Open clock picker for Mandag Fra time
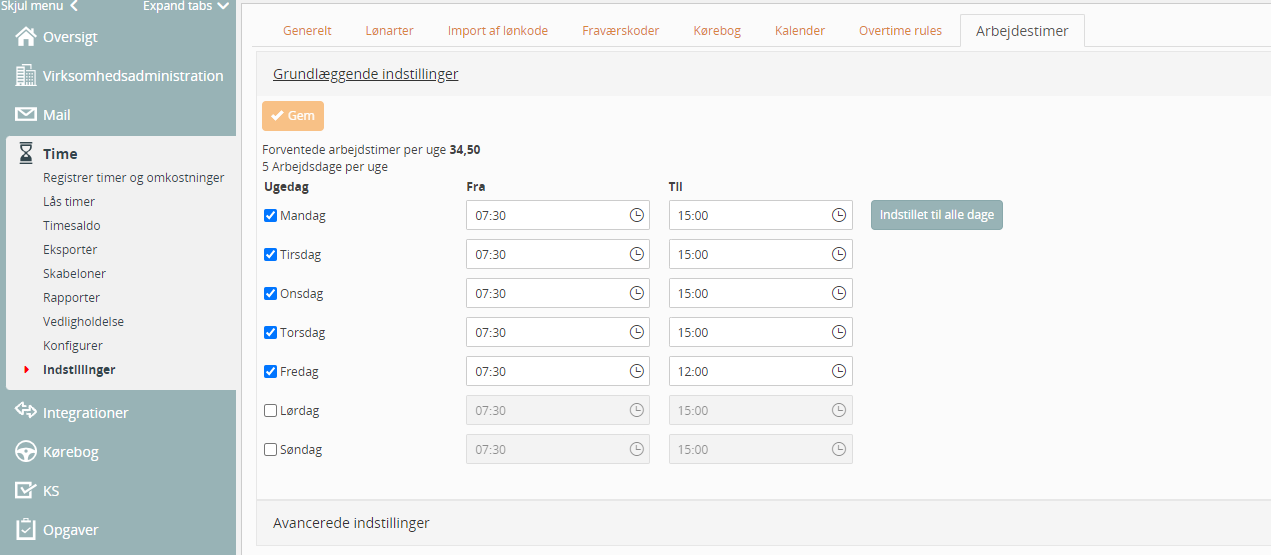 [x=636, y=215]
